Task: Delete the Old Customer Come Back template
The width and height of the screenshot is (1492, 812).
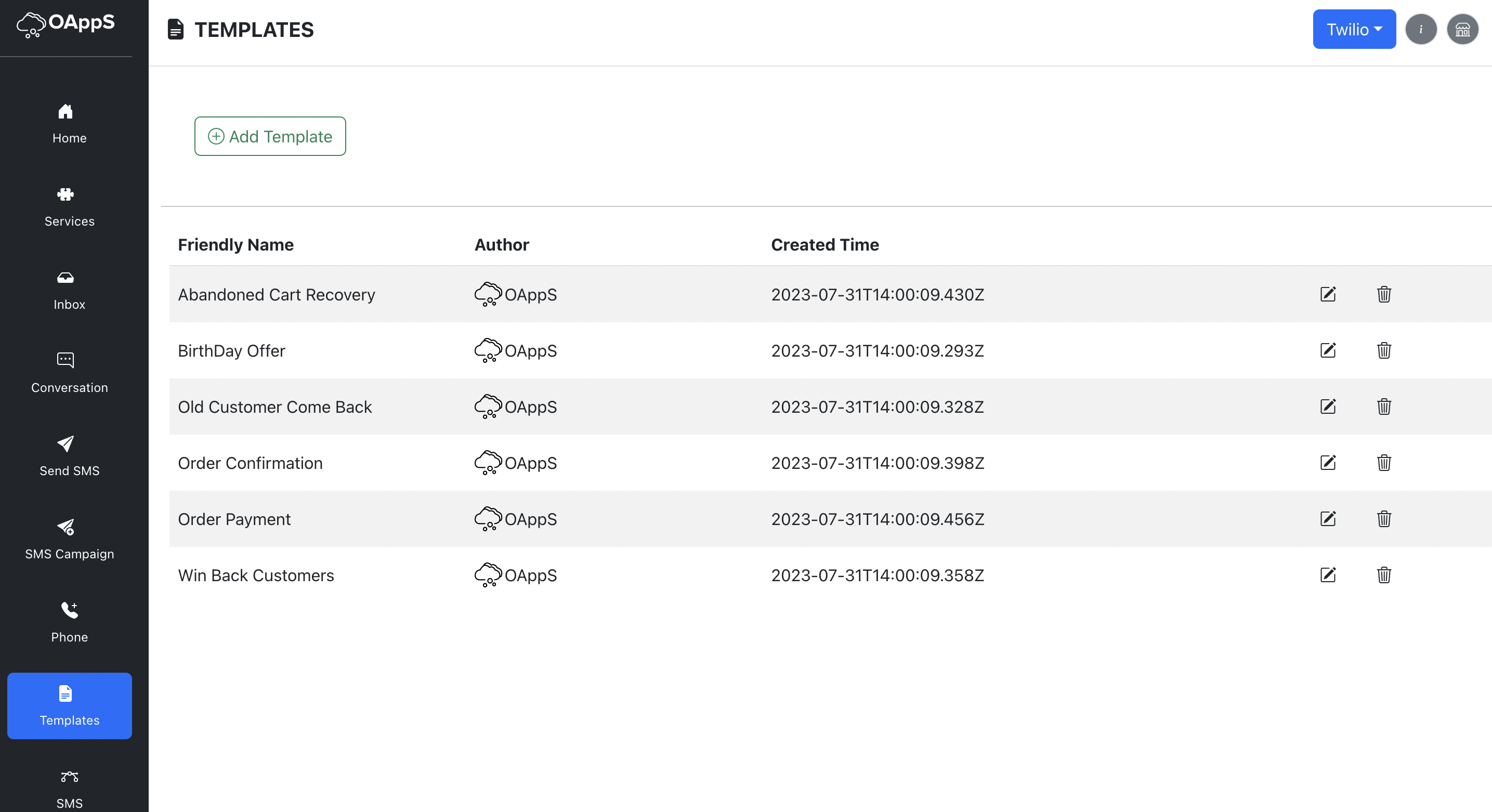Action: 1384,407
